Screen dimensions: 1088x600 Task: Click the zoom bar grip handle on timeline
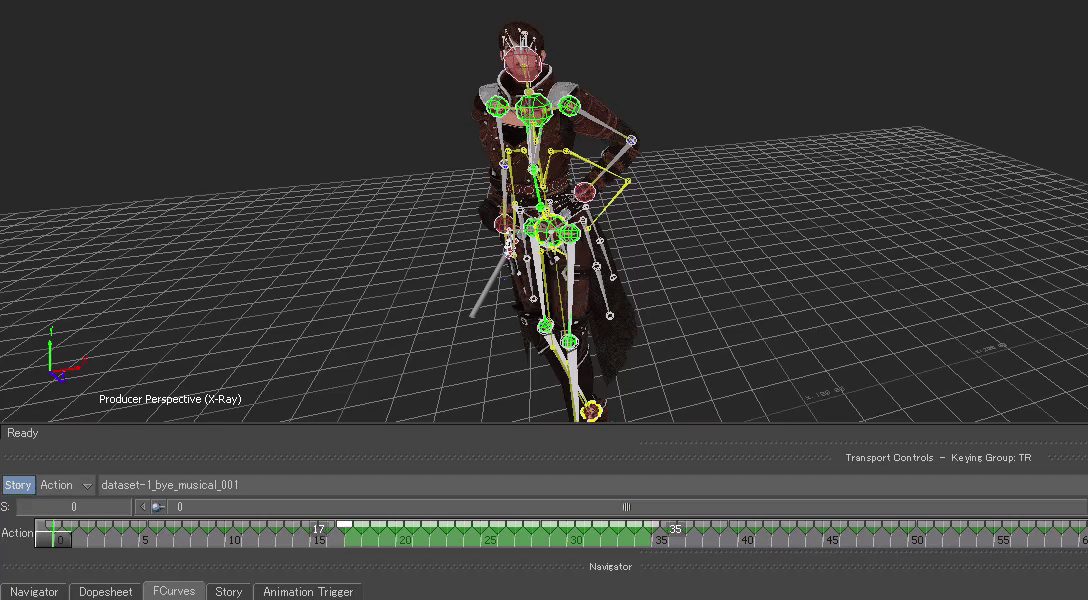click(x=627, y=507)
